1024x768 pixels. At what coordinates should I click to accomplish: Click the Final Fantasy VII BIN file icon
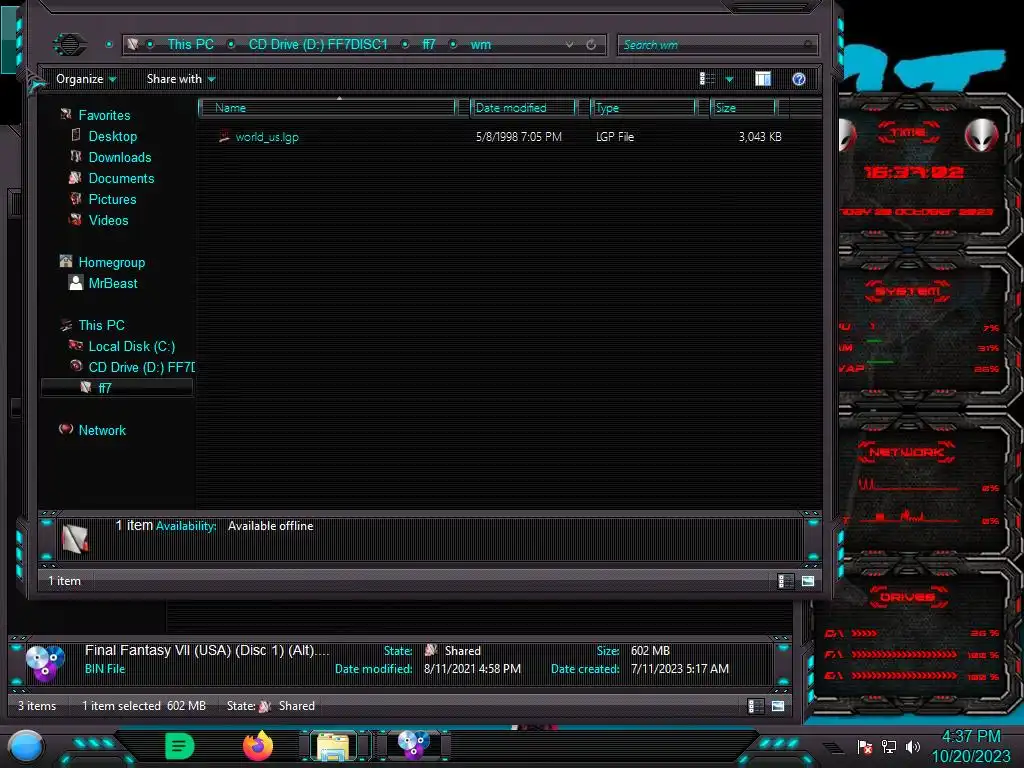click(44, 662)
